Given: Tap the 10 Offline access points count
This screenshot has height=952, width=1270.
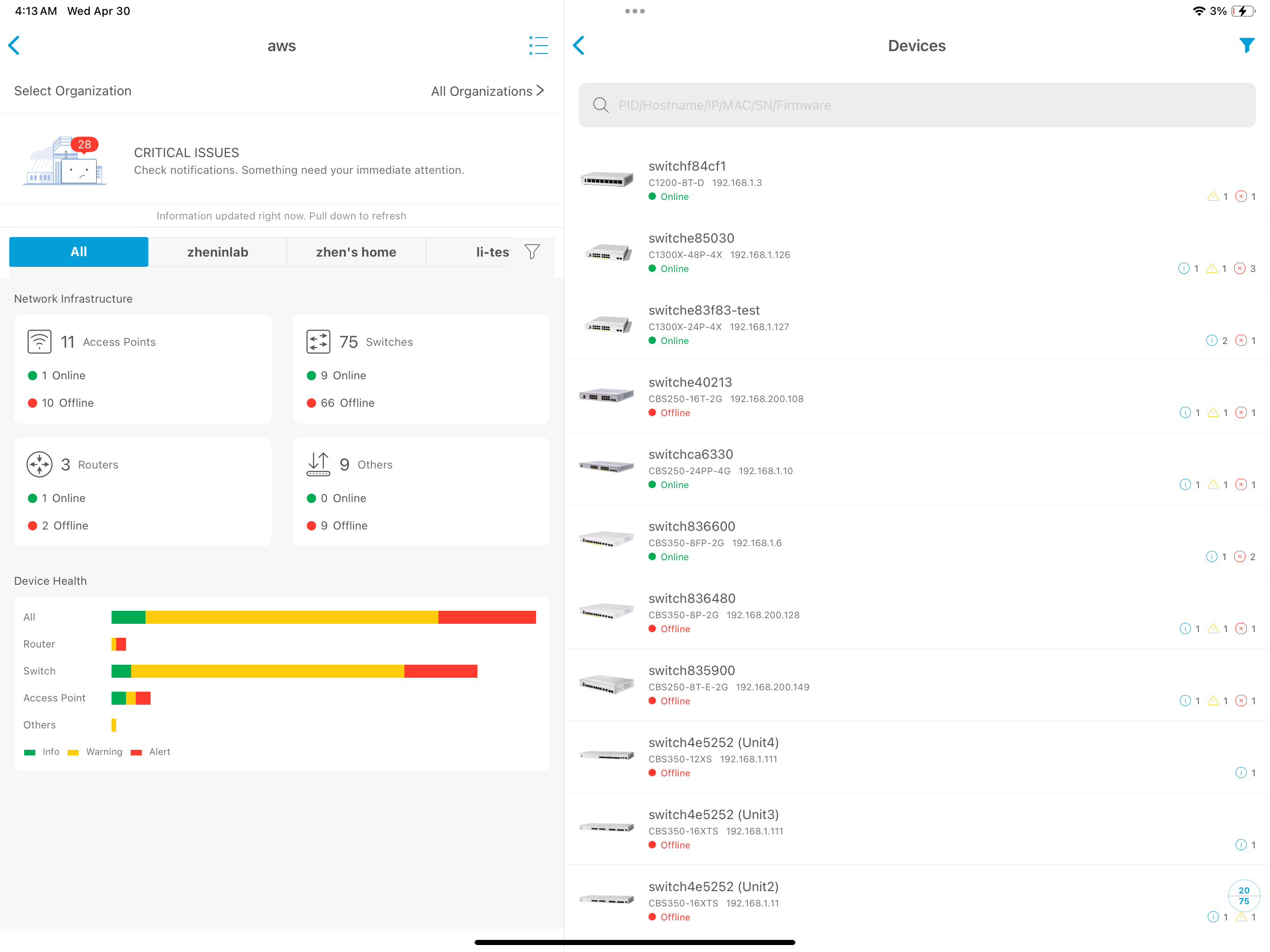Looking at the screenshot, I should tap(61, 403).
